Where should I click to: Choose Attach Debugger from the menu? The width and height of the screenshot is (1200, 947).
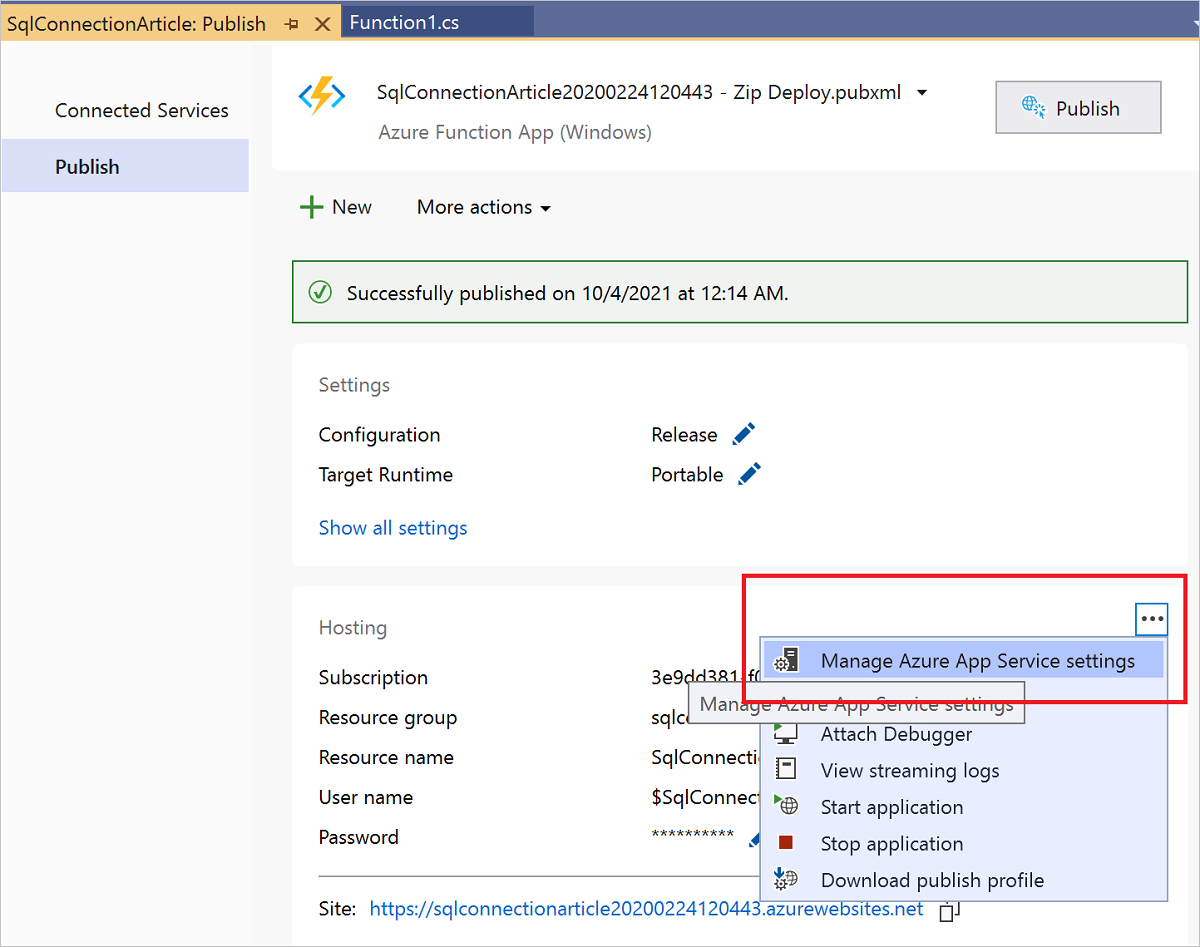pyautogui.click(x=895, y=734)
